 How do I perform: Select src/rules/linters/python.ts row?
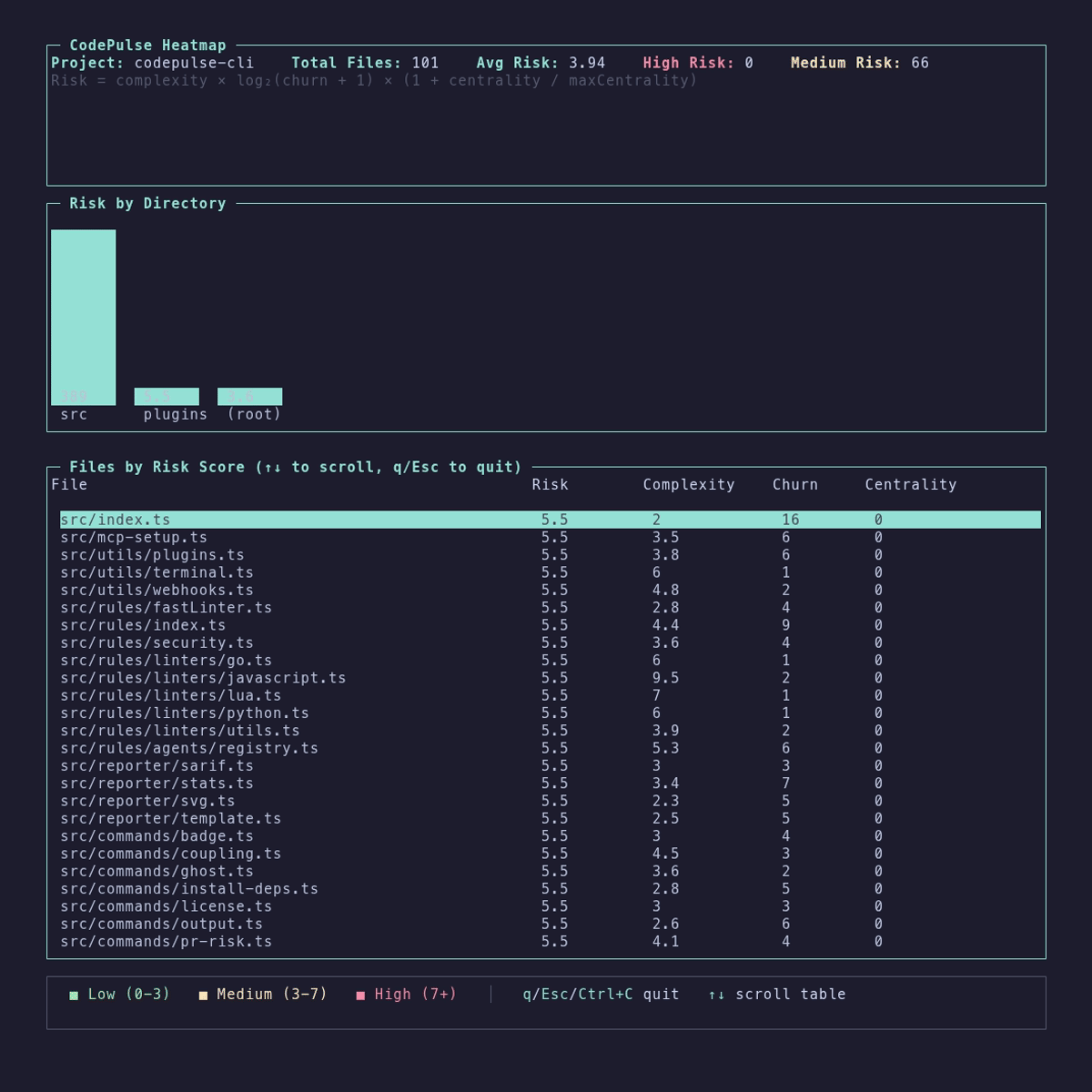[x=551, y=713]
